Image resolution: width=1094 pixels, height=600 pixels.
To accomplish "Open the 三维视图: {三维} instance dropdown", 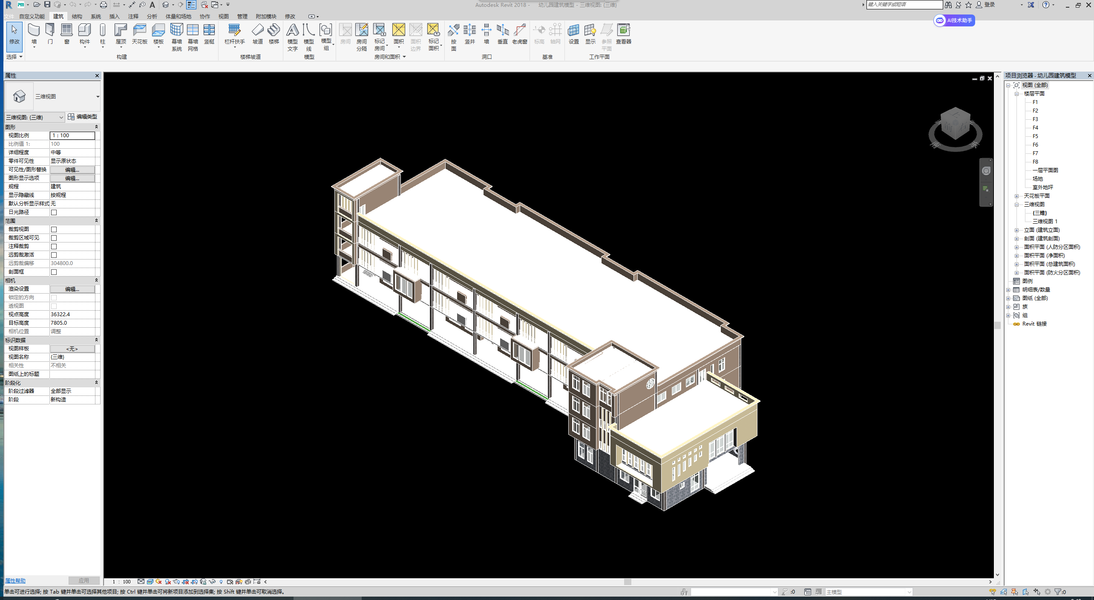I will click(34, 117).
